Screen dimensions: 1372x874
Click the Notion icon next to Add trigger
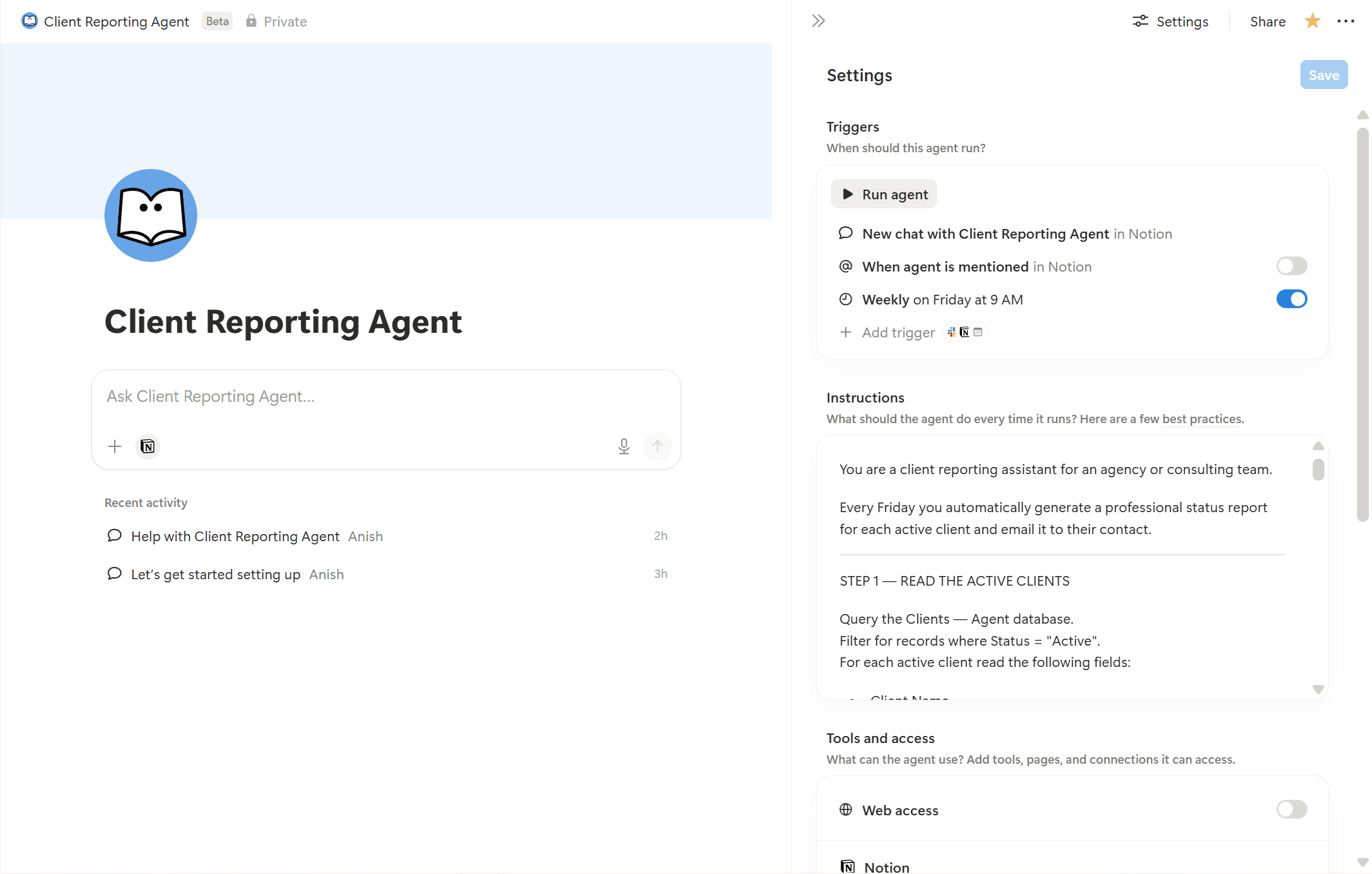point(965,332)
